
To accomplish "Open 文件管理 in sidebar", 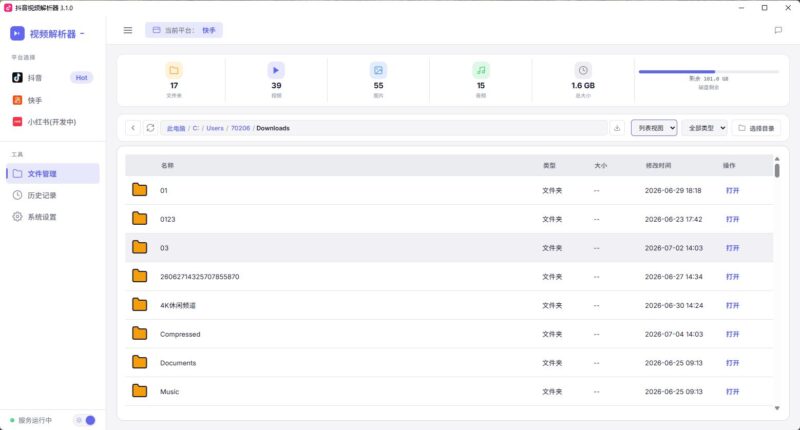I will [x=53, y=173].
